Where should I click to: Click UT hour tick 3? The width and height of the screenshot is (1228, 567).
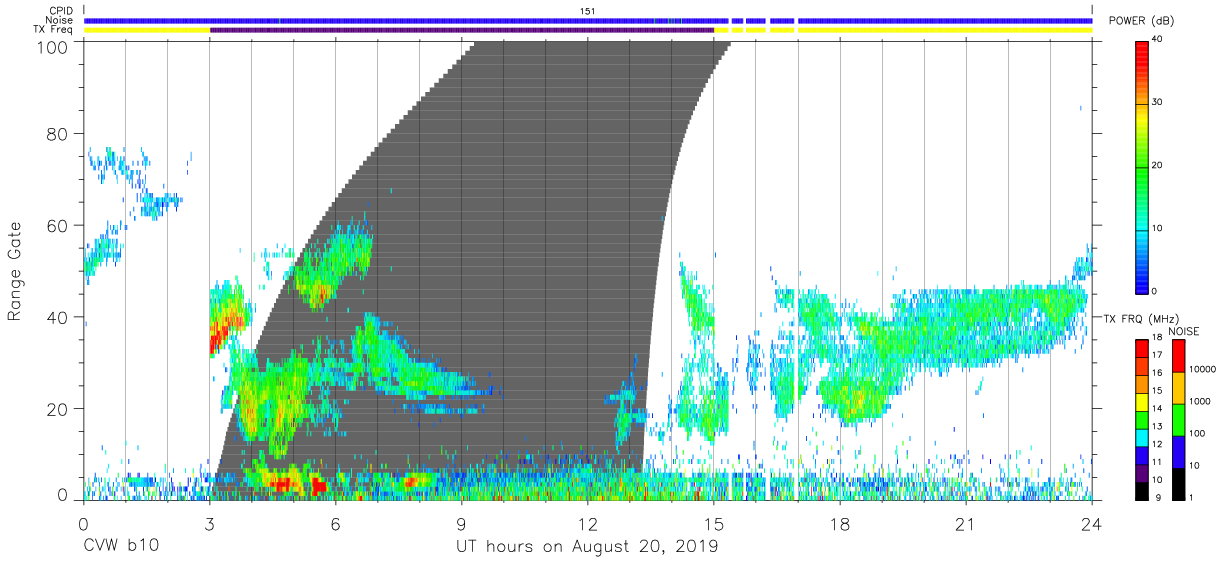pyautogui.click(x=209, y=526)
